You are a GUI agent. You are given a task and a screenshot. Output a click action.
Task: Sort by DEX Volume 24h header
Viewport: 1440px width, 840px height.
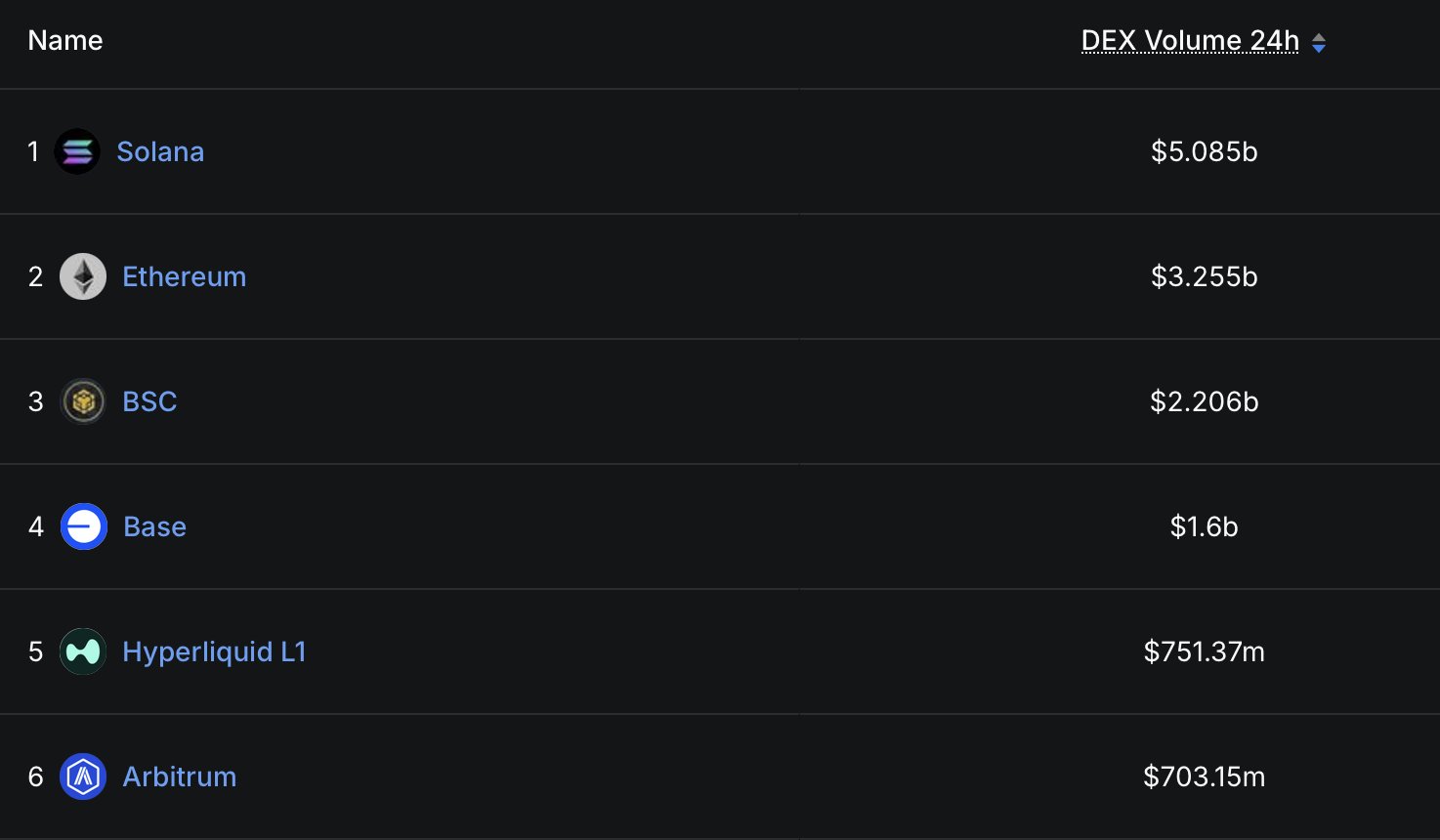pyautogui.click(x=1190, y=40)
